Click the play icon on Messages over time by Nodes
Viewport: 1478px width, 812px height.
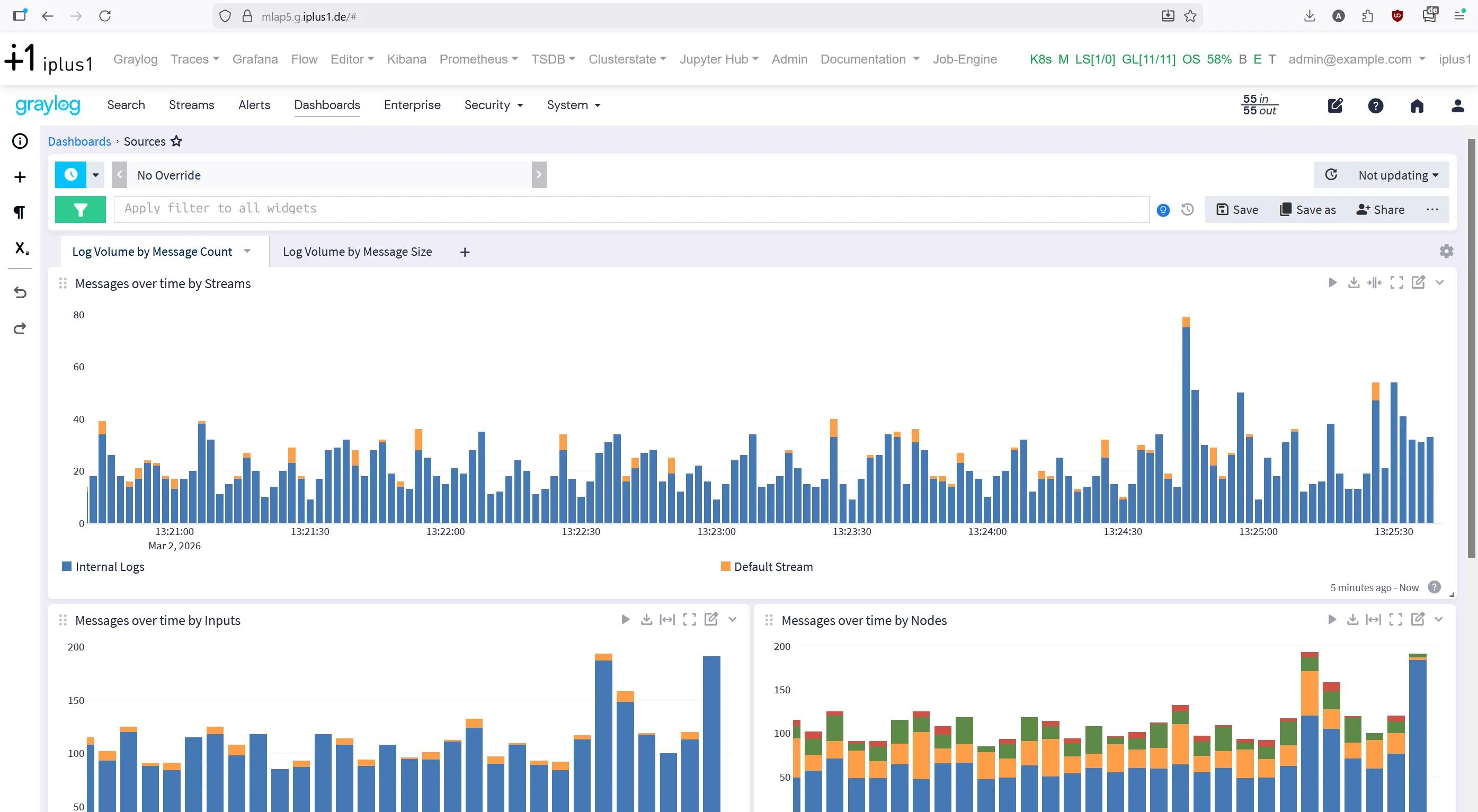click(1332, 620)
